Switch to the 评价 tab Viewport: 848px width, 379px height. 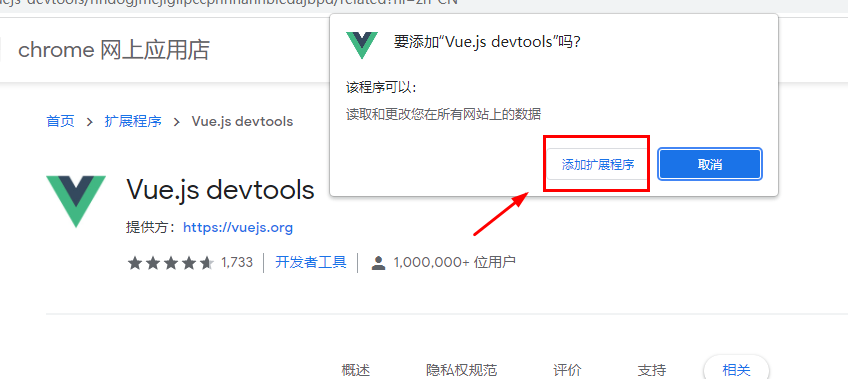tap(567, 370)
